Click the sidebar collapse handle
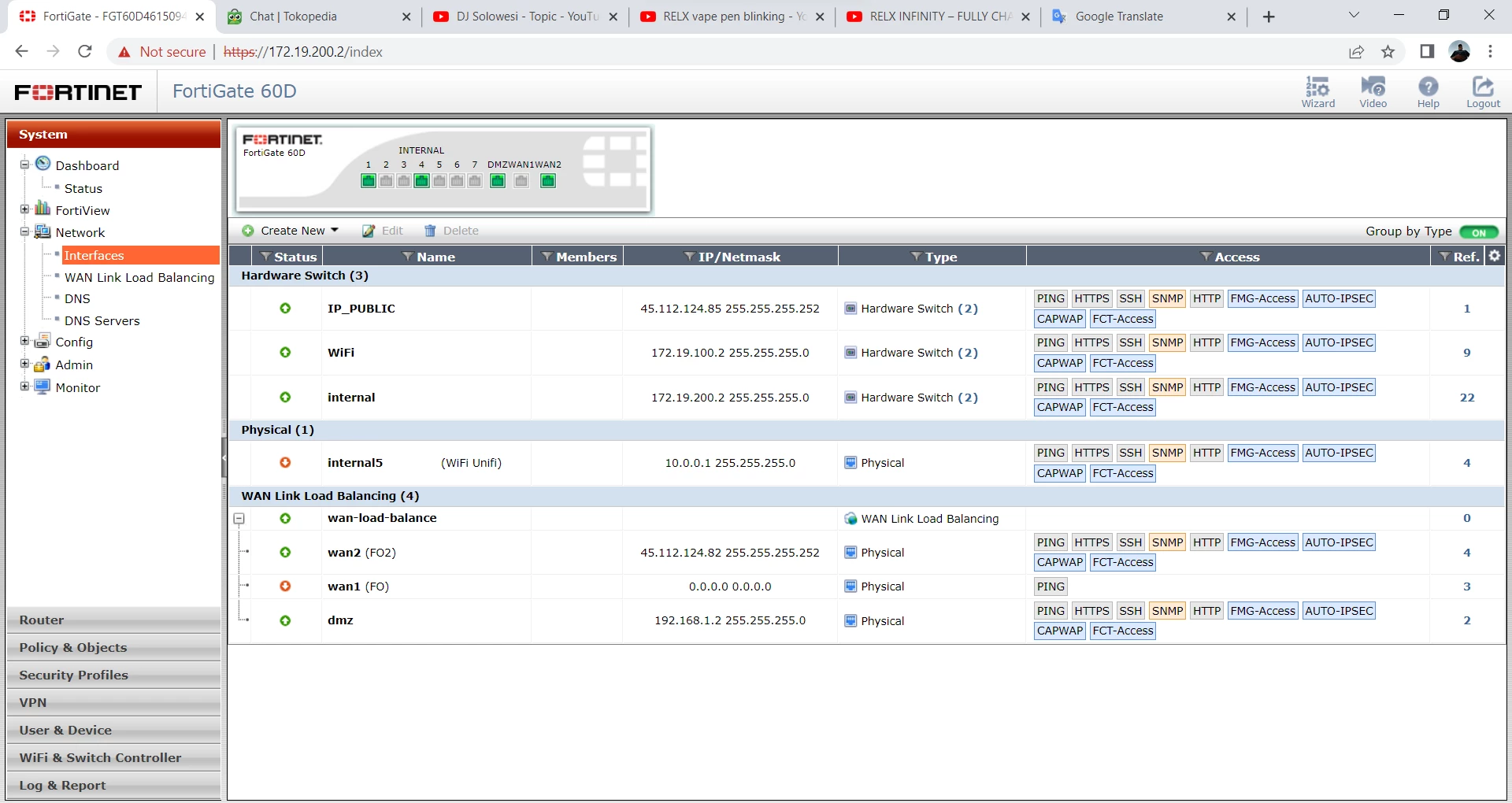The image size is (1512, 803). click(224, 459)
